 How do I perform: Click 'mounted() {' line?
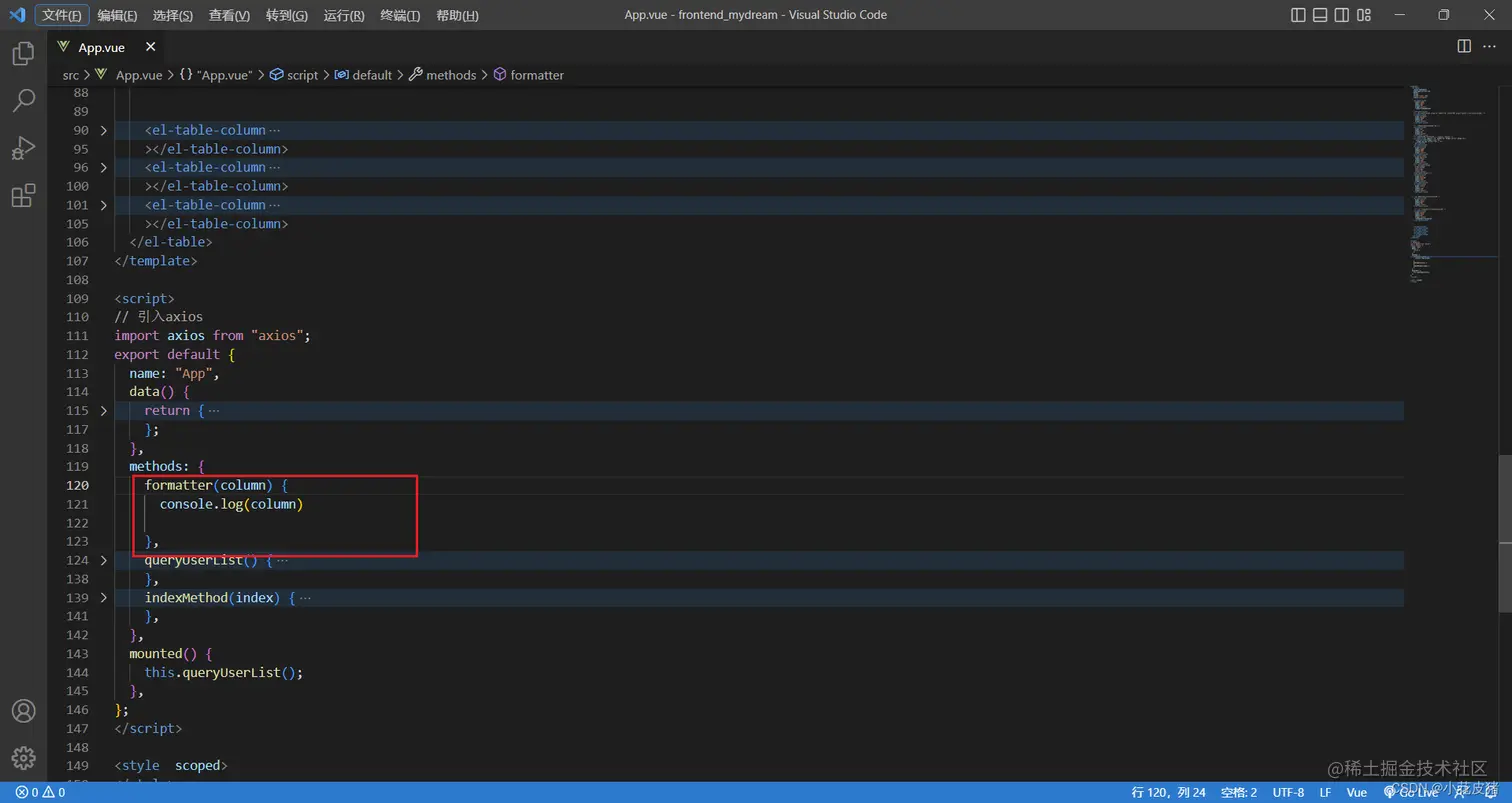170,654
